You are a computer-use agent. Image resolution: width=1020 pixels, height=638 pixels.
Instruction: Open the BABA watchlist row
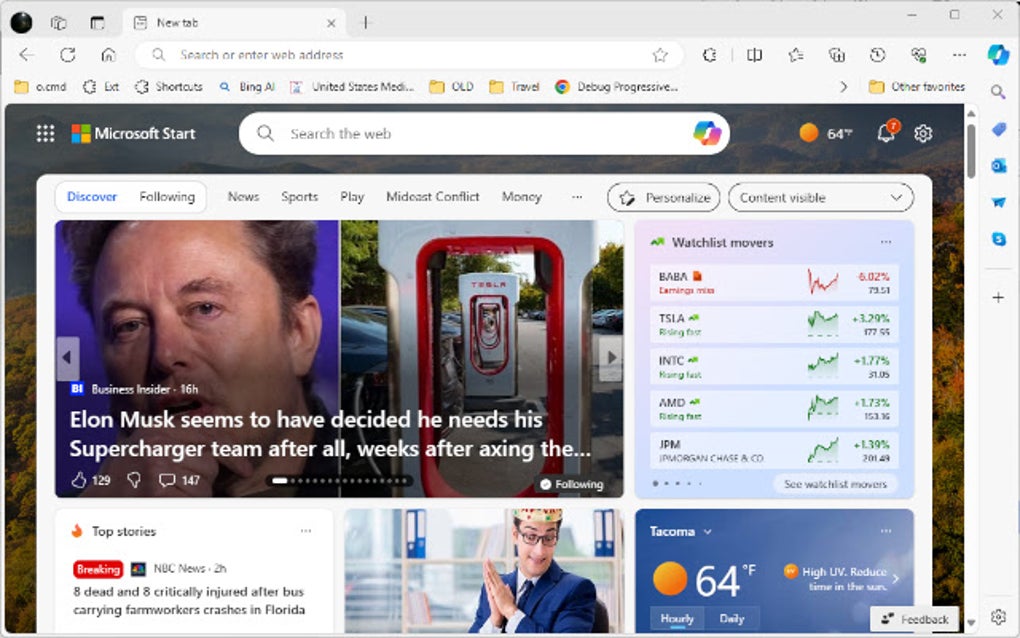coord(774,283)
